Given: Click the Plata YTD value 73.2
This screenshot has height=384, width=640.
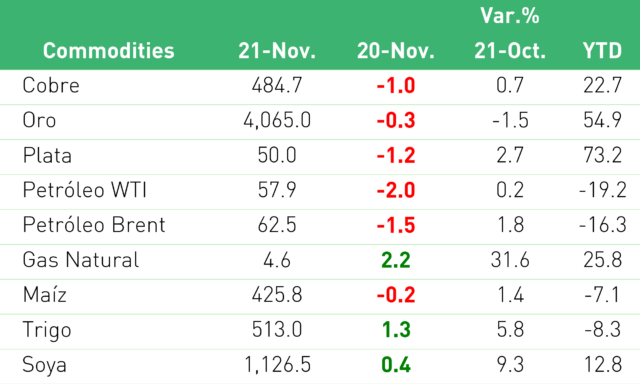Looking at the screenshot, I should pyautogui.click(x=602, y=155).
